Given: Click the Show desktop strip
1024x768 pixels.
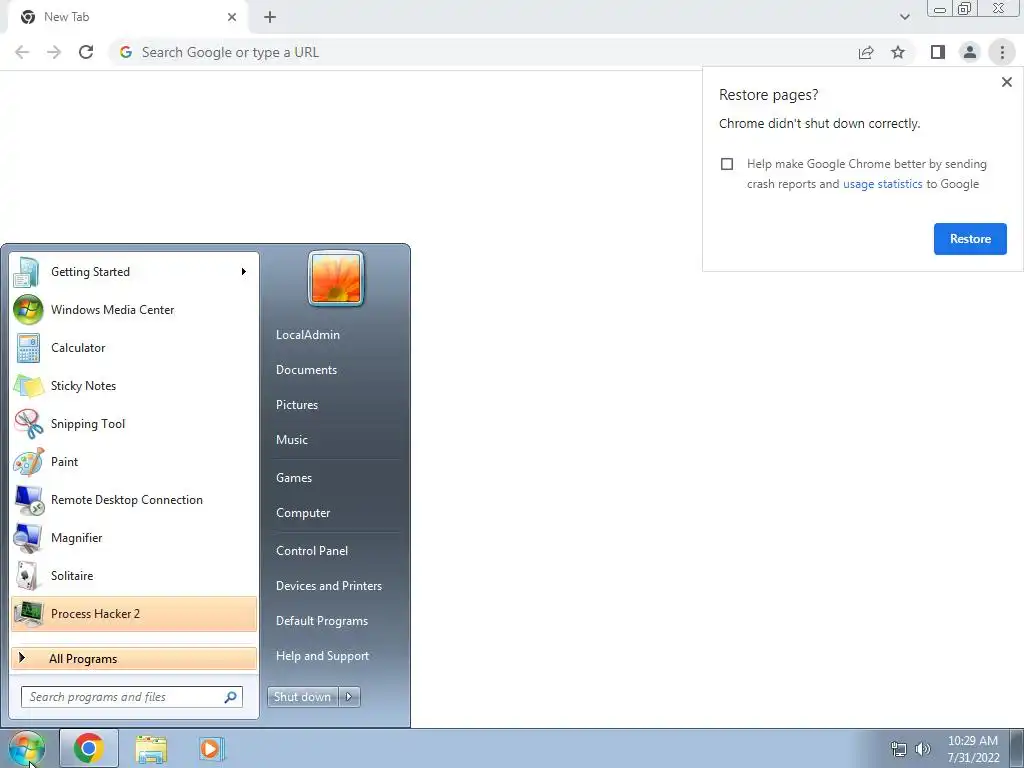Looking at the screenshot, I should click(x=1017, y=748).
